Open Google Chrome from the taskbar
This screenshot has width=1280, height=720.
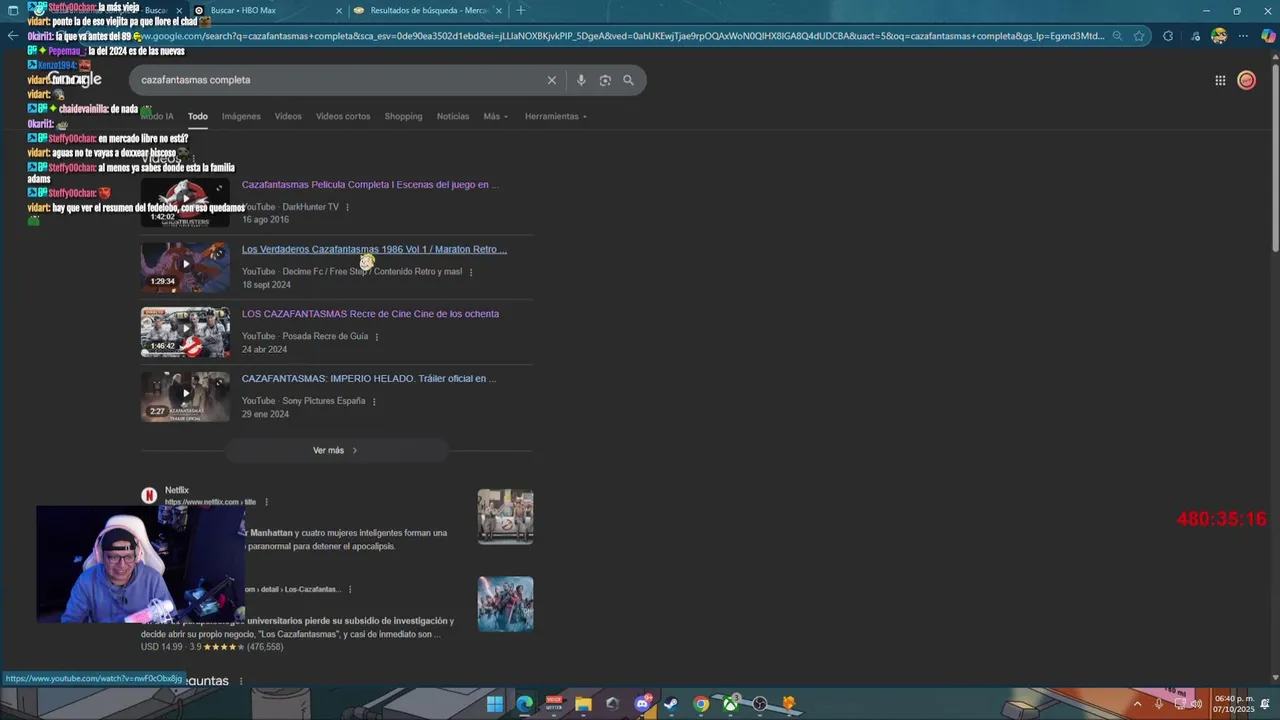[x=701, y=704]
